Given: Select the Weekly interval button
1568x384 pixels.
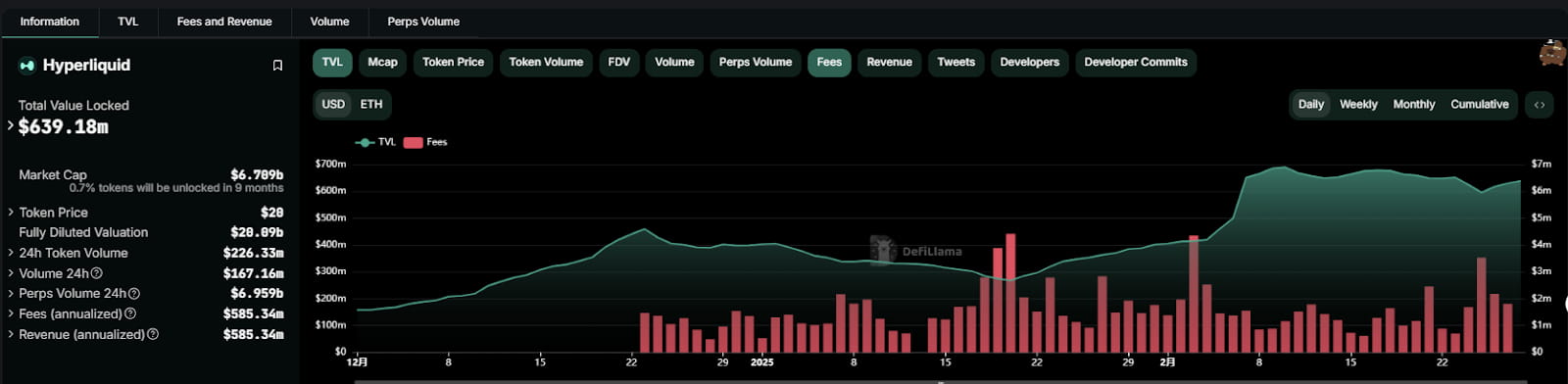Looking at the screenshot, I should coord(1358,105).
